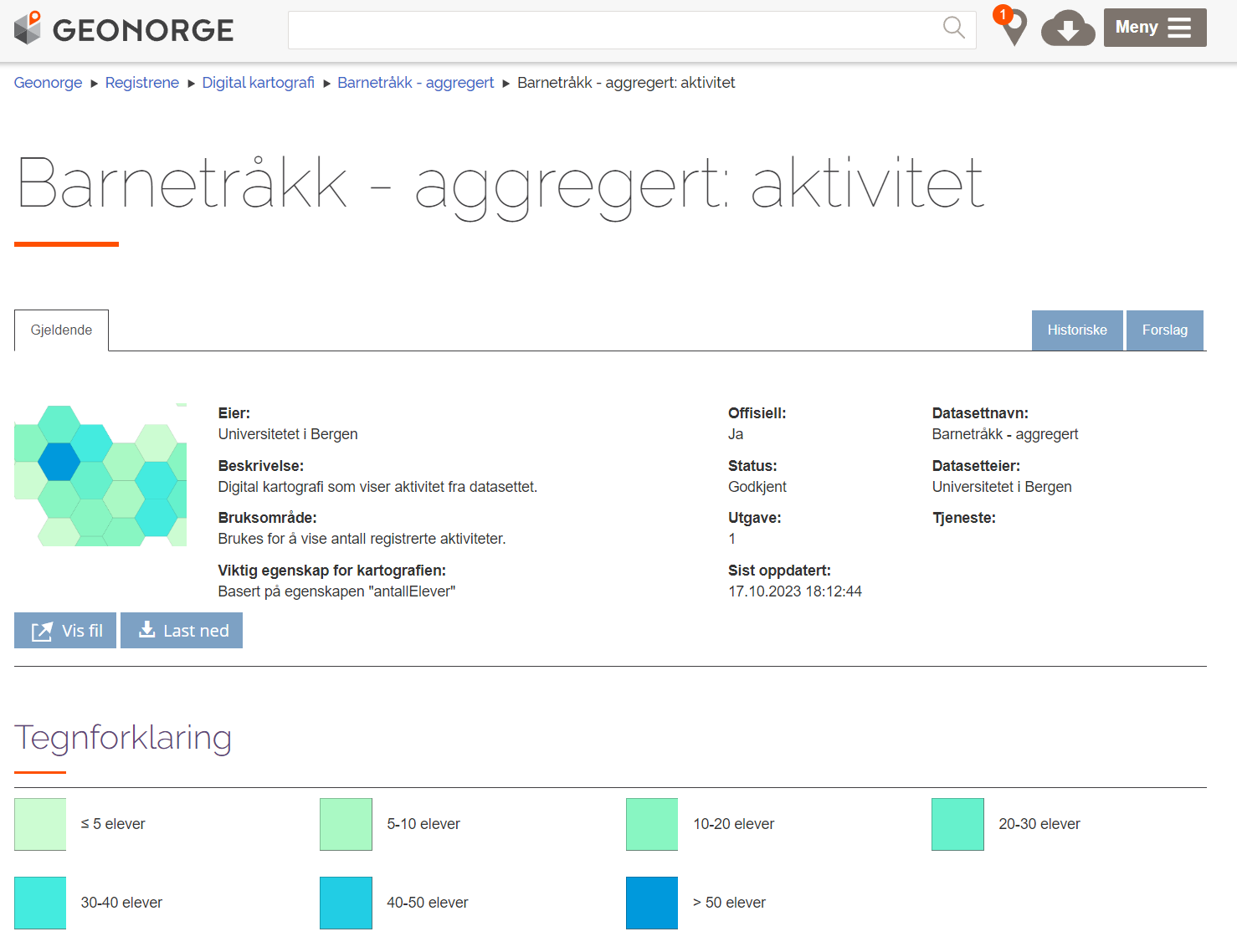Open Barnetråkk - aggregert dataset name link
1237x952 pixels.
tap(1005, 434)
